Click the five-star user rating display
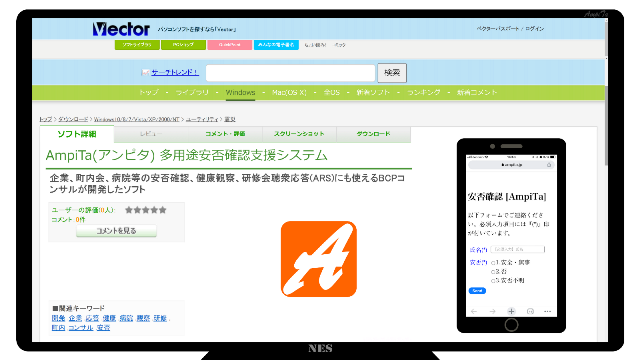 [146, 210]
